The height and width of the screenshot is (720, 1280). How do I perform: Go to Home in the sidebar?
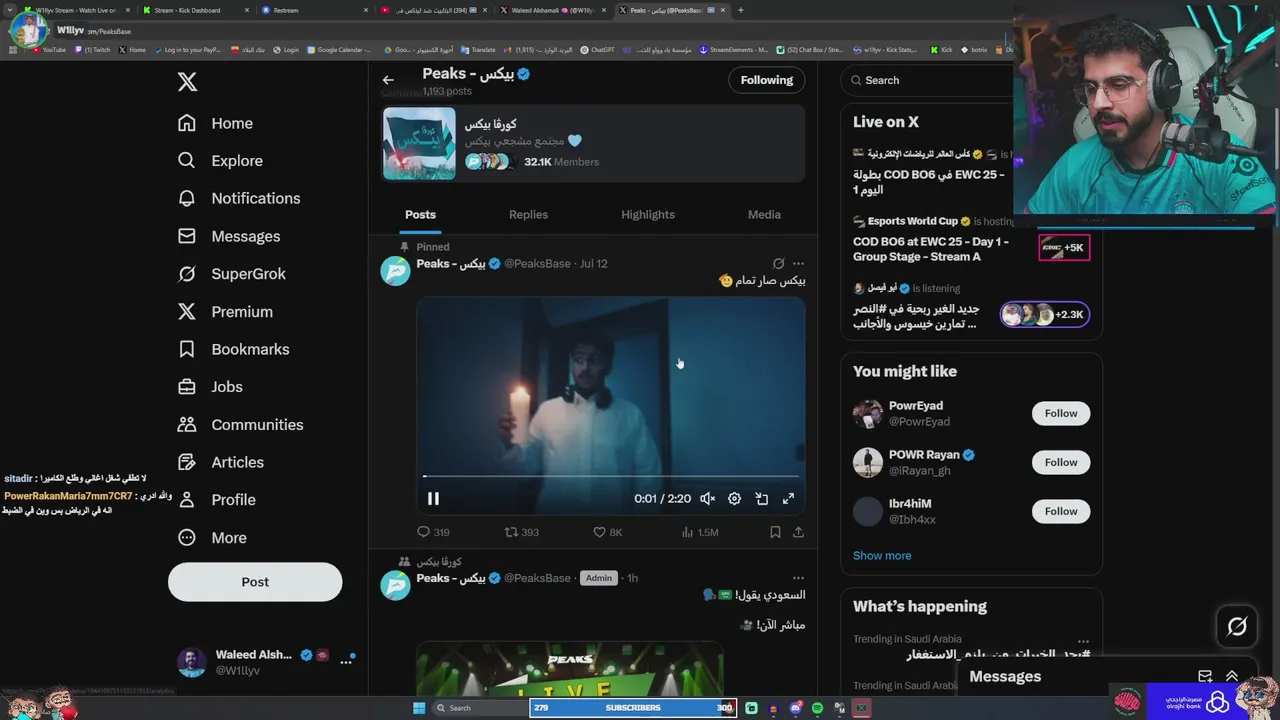tap(215, 123)
